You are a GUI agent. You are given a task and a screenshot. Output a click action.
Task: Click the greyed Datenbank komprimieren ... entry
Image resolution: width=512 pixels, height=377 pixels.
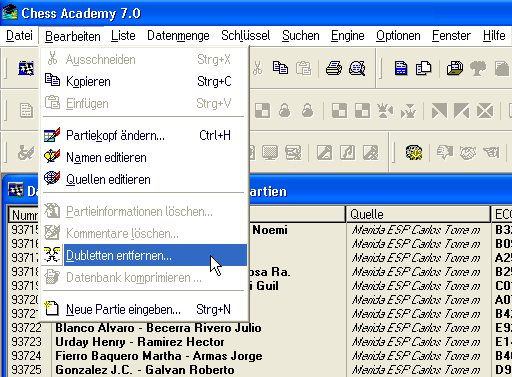(x=145, y=277)
